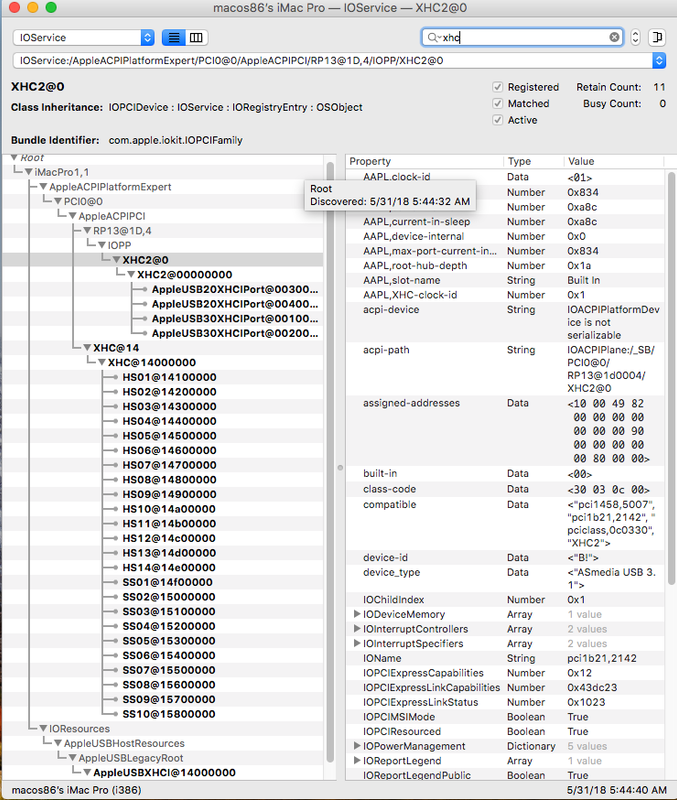Viewport: 677px width, 800px height.
Task: Sort by the Type column header
Action: [x=534, y=161]
